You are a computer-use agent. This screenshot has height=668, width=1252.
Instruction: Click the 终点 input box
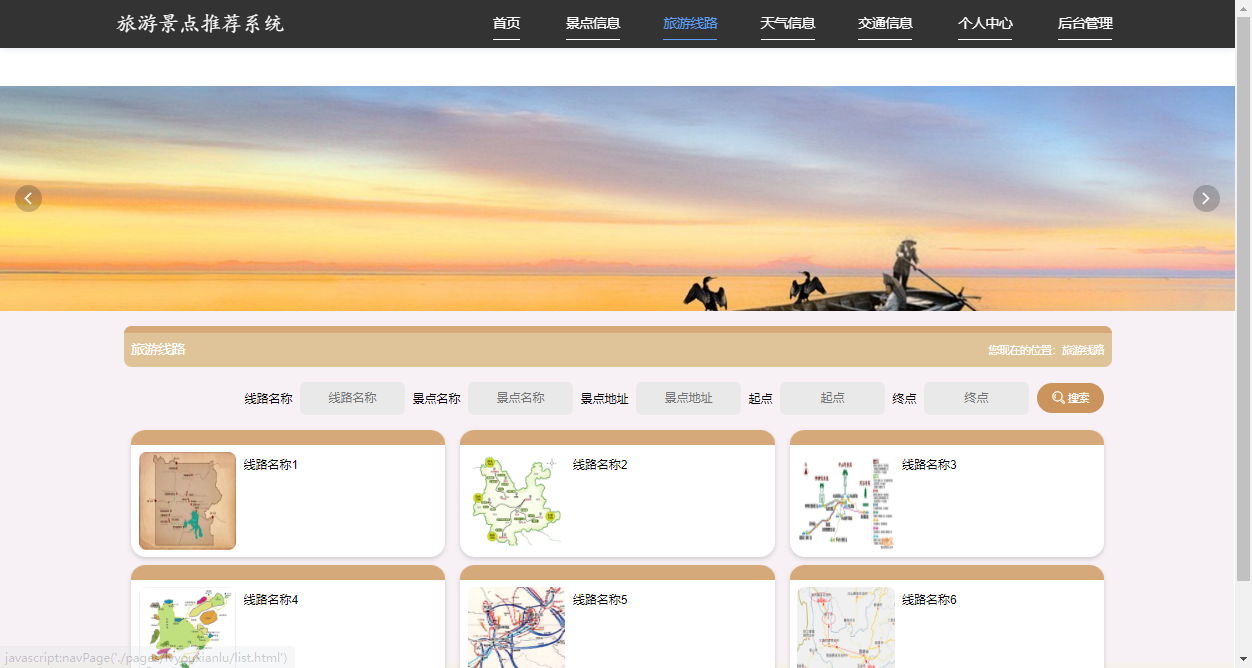(976, 398)
